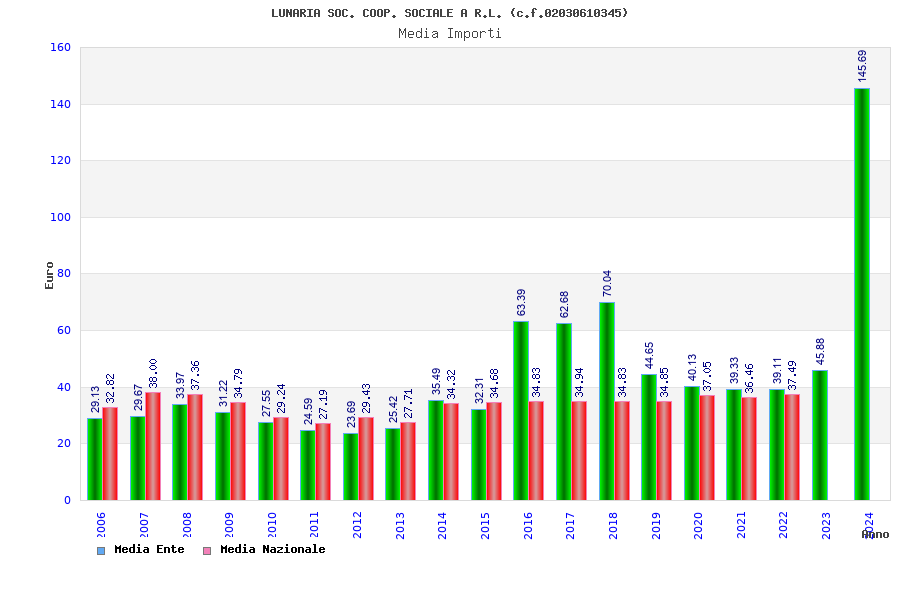Select the green 2016 bar labeled 63.39
This screenshot has height=600, width=900.
click(x=521, y=411)
